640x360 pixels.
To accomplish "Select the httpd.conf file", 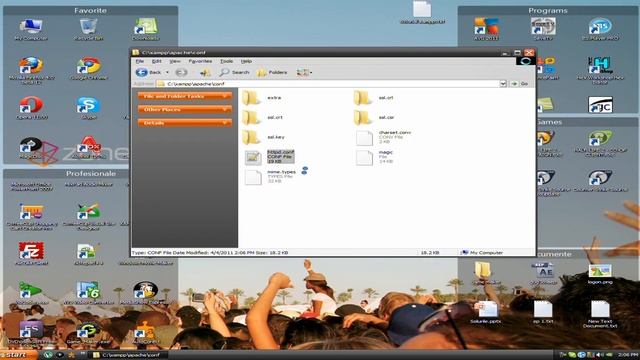I will 269,157.
